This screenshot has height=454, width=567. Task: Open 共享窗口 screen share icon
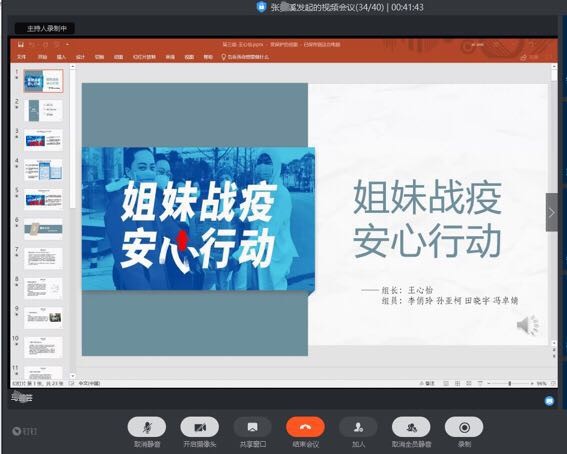click(252, 427)
